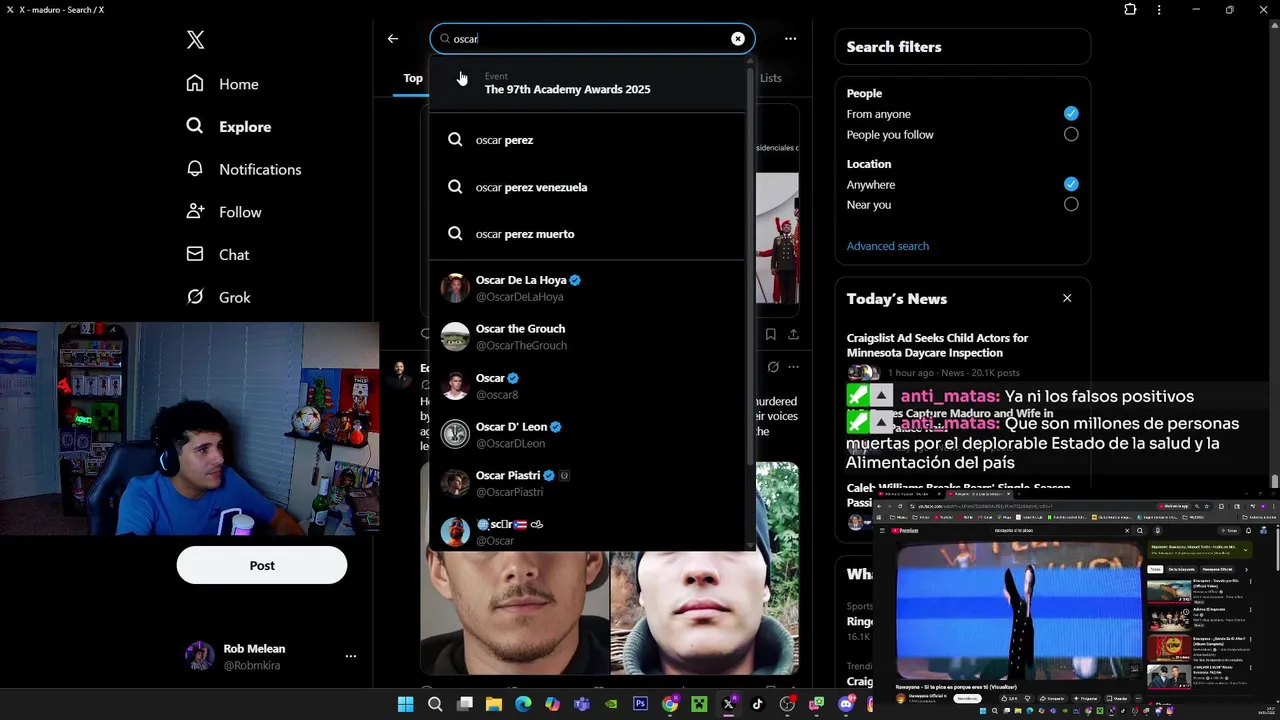The image size is (1280, 720).
Task: Open the Explore section
Action: pyautogui.click(x=228, y=127)
